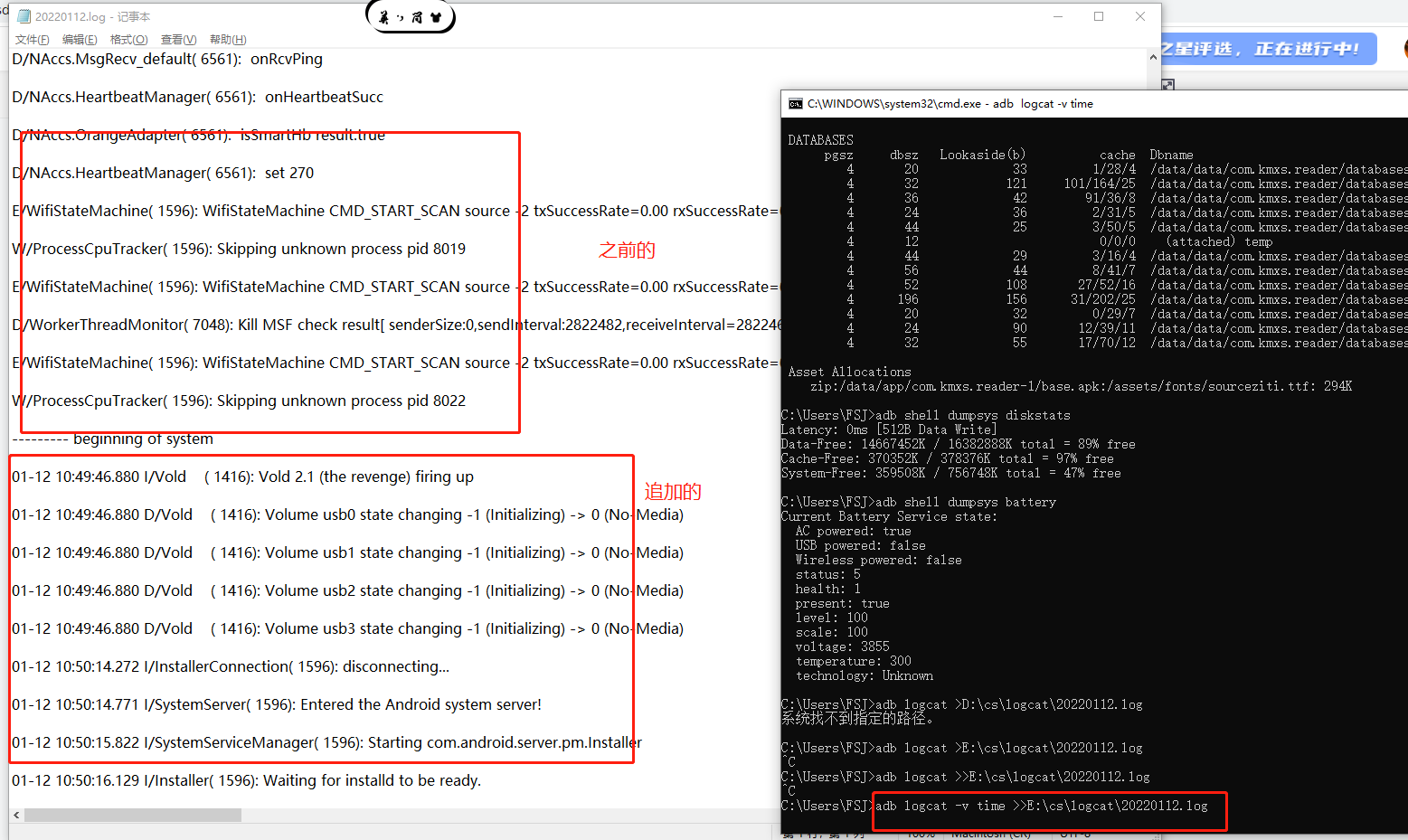
Task: Click the blue 之星评选 正在进行中 banner
Action: click(x=1269, y=49)
